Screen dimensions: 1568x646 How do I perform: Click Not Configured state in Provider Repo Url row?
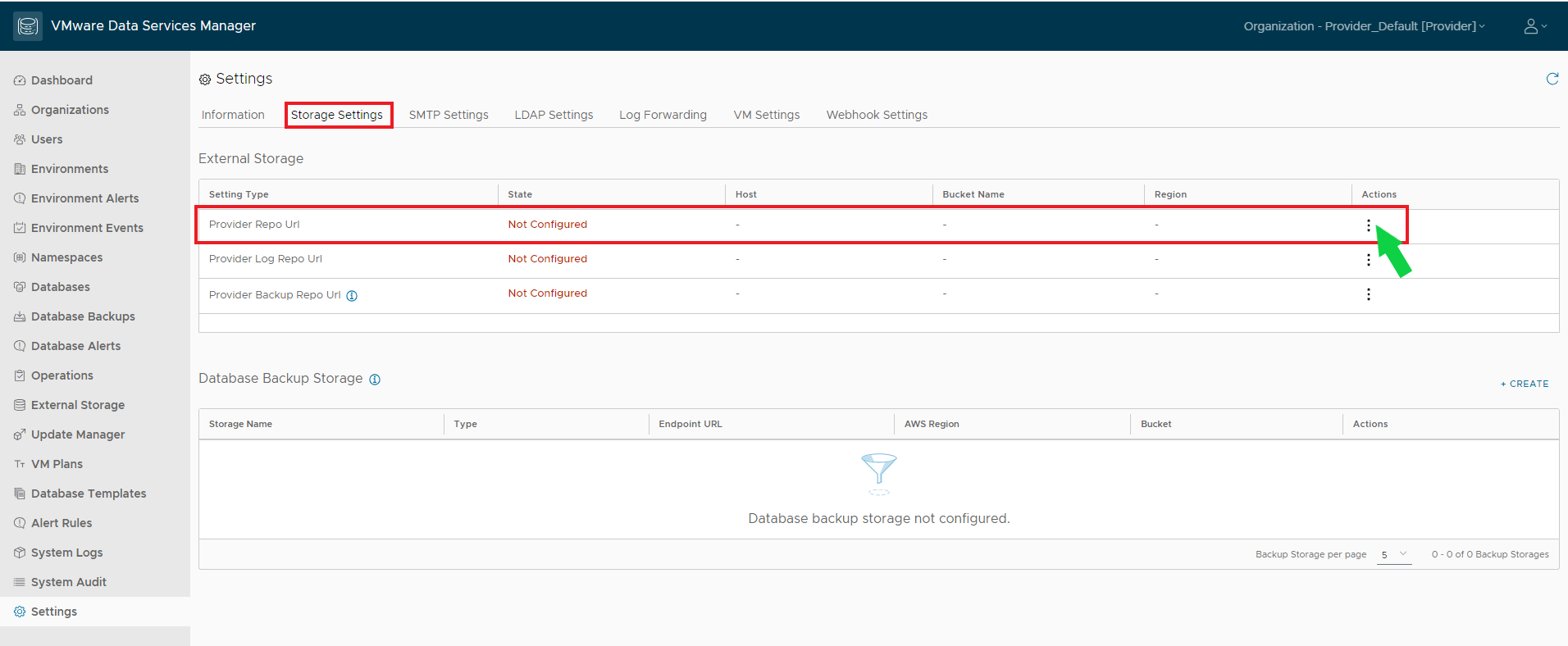point(548,225)
